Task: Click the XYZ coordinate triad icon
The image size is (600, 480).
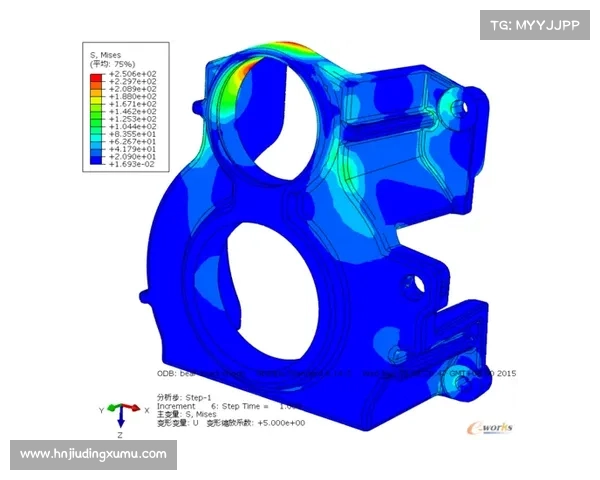Action: point(119,412)
